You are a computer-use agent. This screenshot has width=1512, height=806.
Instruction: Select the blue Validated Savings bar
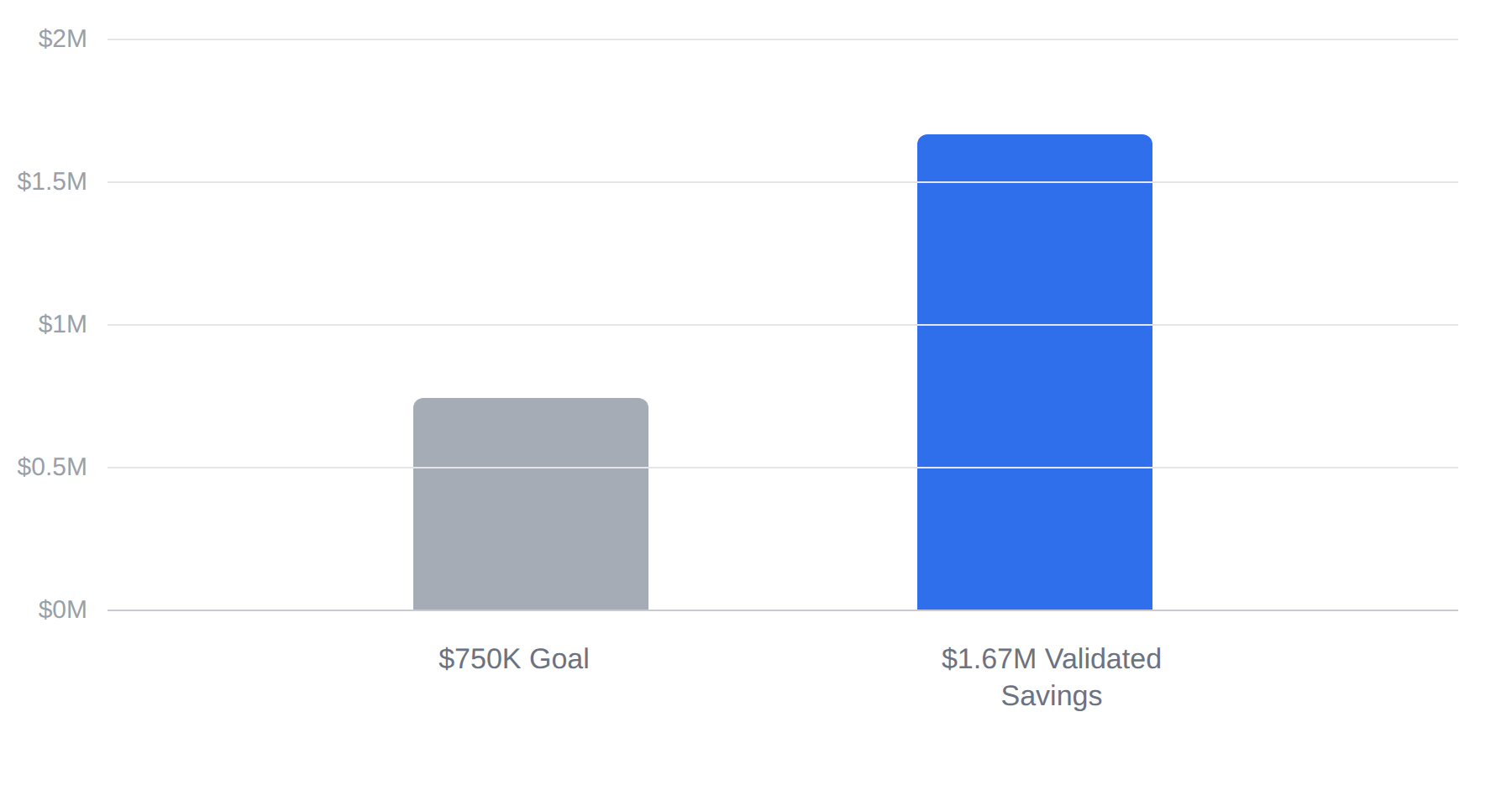tap(1035, 372)
